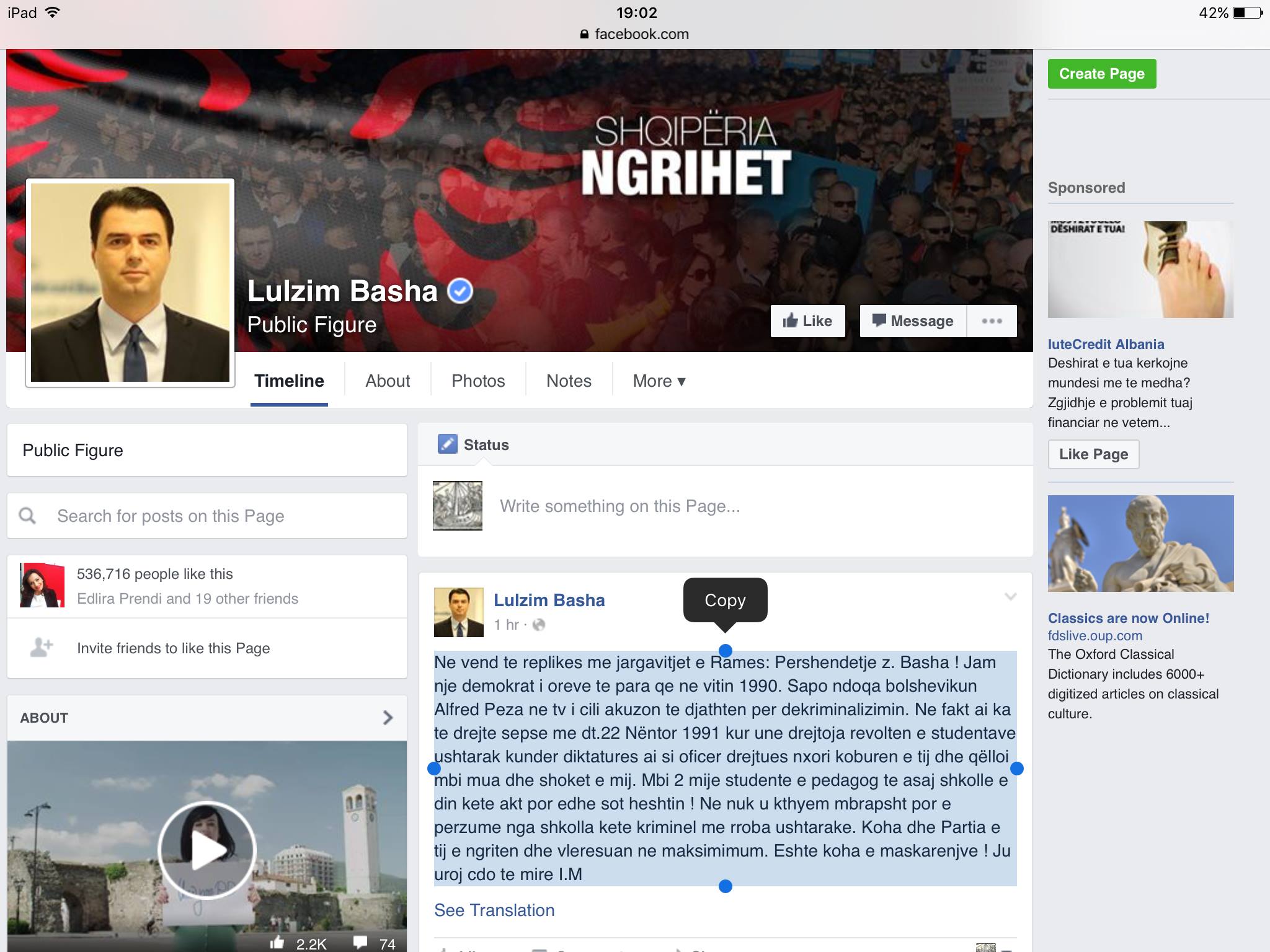This screenshot has height=952, width=1270.
Task: Click the thumbs-up icon with 2.2K likes
Action: click(x=277, y=943)
